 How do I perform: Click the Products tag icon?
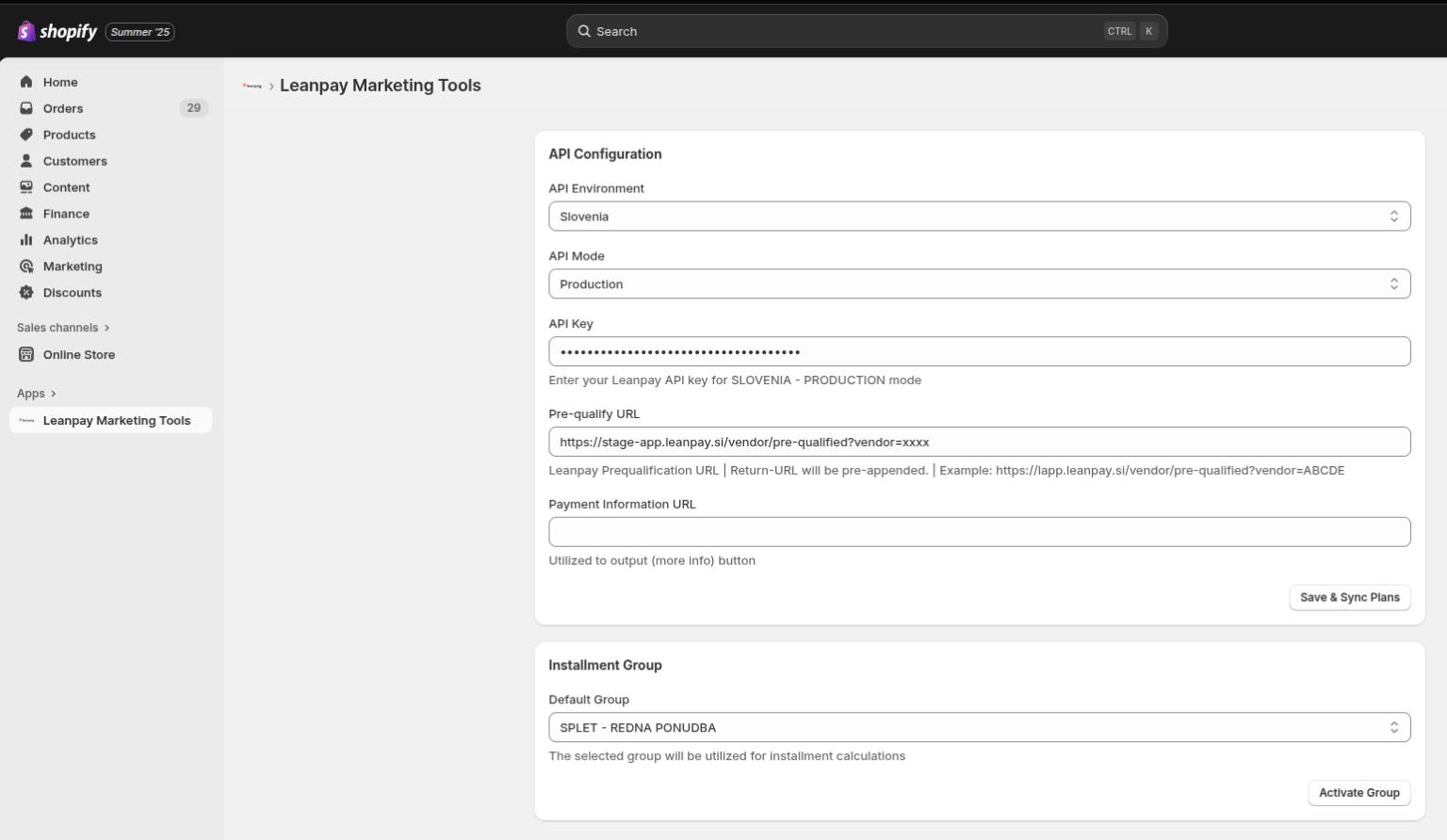click(26, 135)
